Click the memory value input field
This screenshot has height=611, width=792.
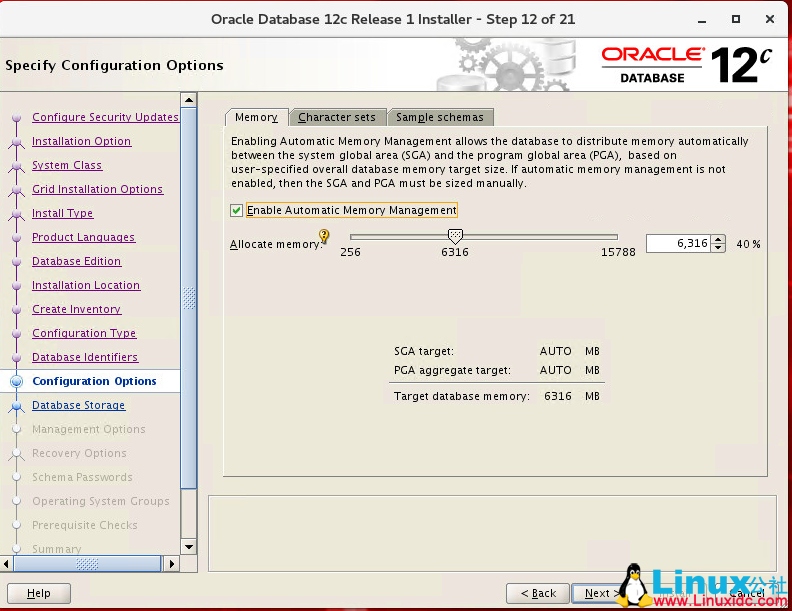678,243
